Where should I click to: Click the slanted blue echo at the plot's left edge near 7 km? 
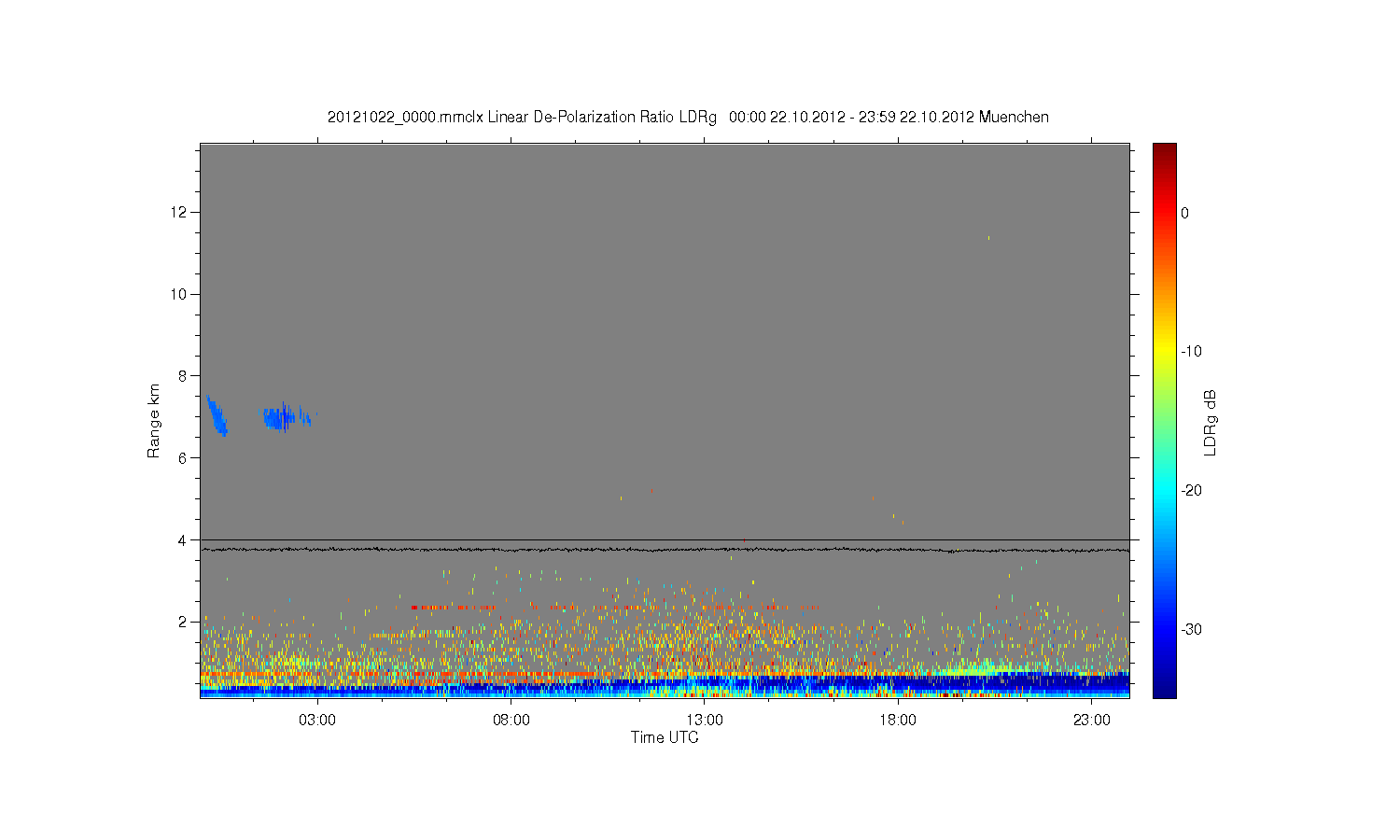217,416
